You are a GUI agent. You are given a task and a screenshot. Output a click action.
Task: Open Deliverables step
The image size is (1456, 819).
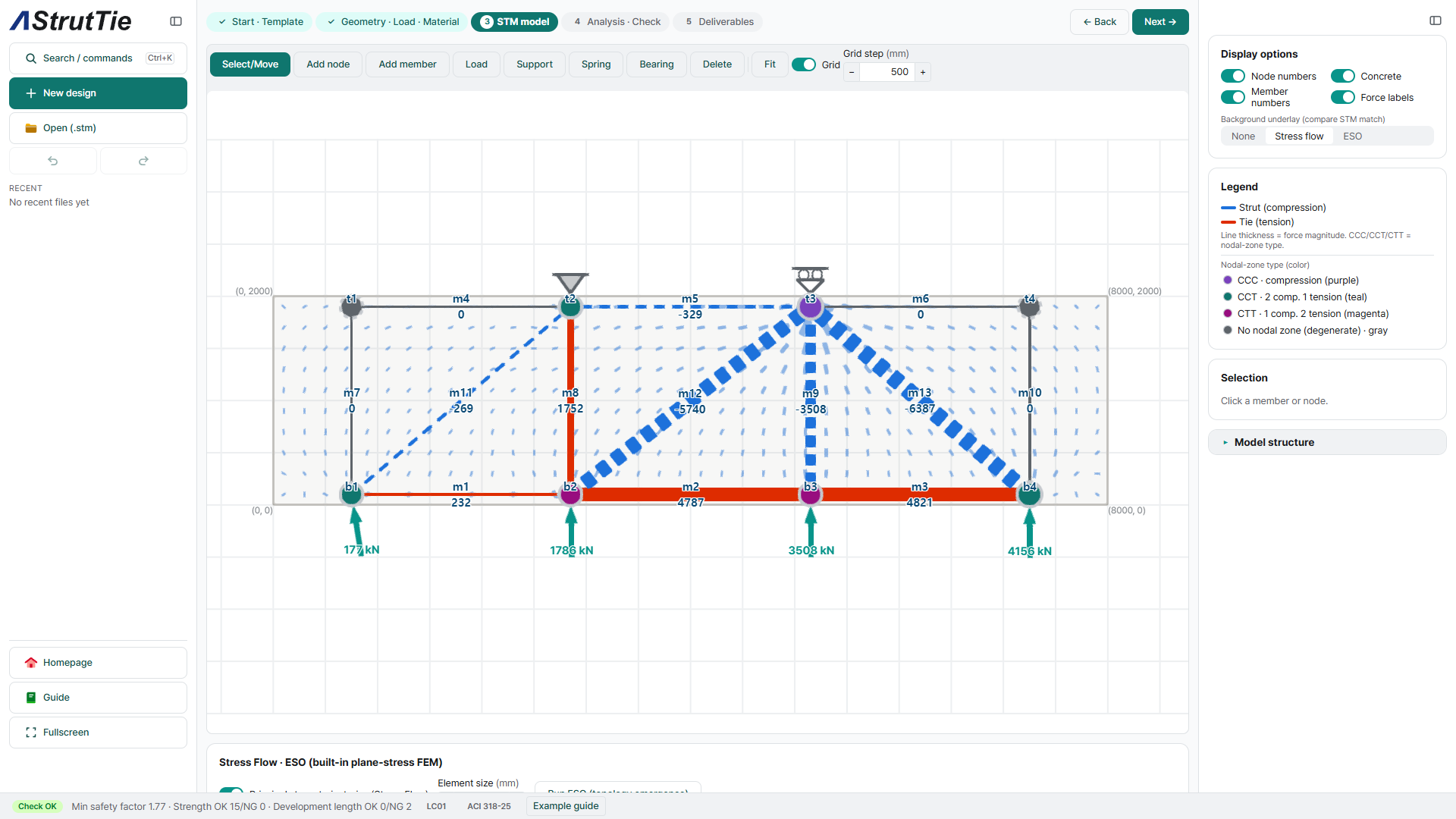click(718, 22)
